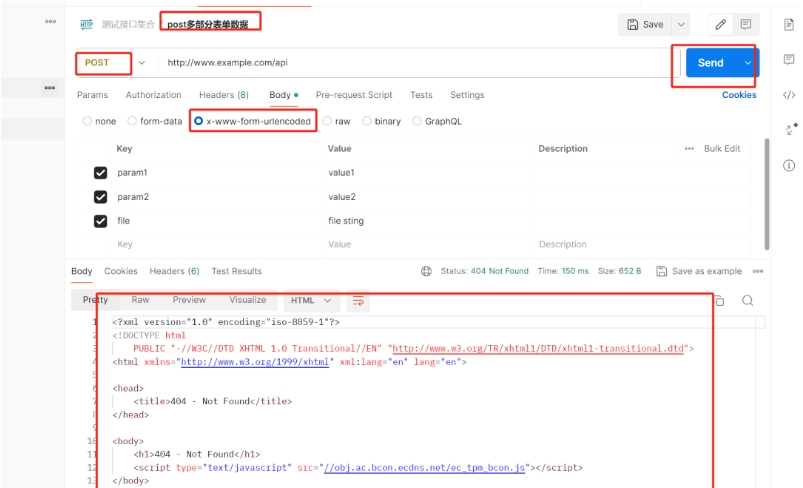
Task: Switch response view to Raw
Action: tap(140, 300)
